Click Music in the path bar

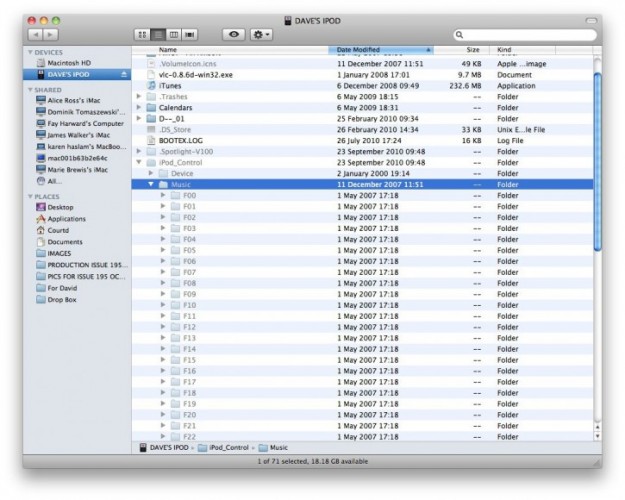pyautogui.click(x=273, y=448)
